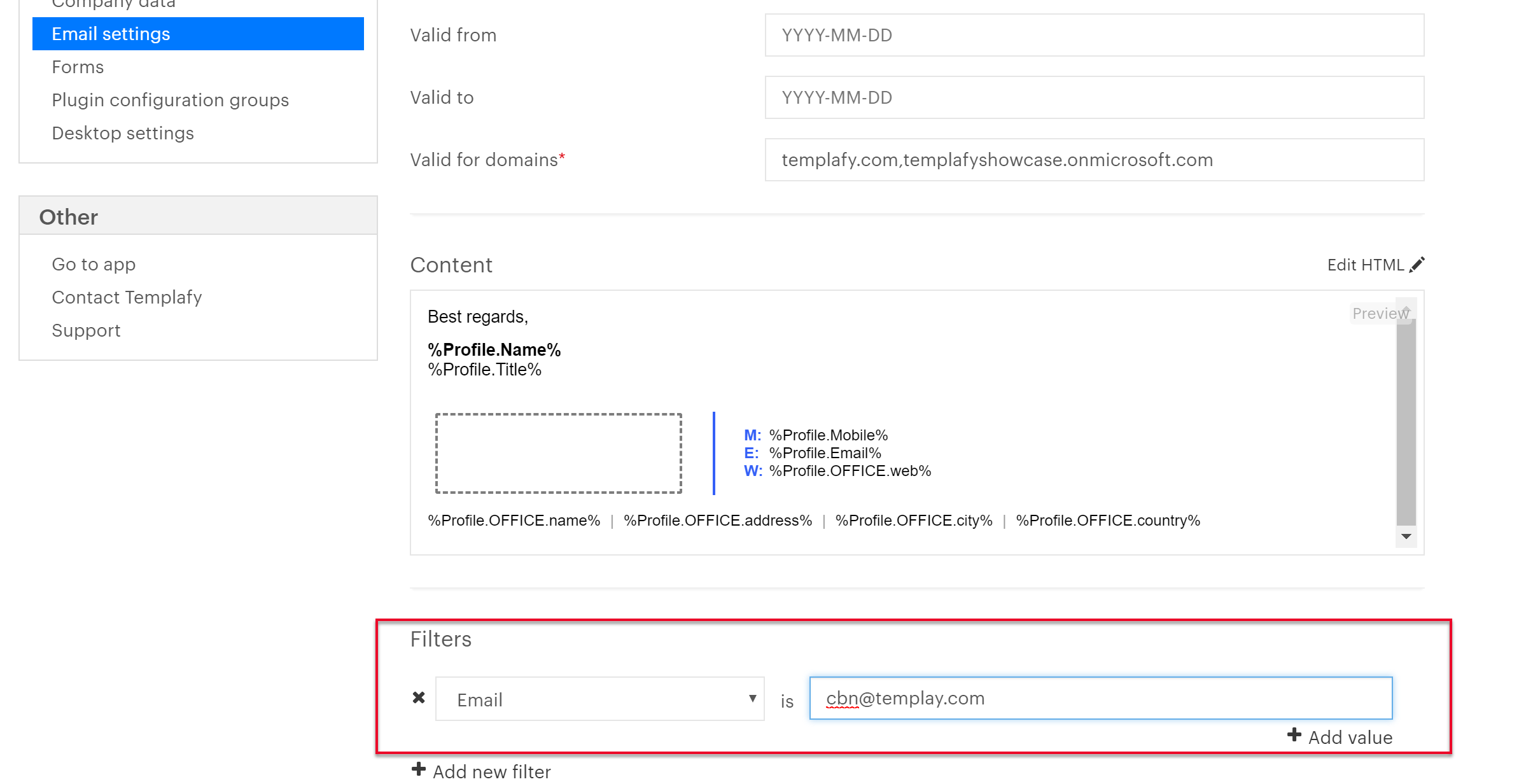Click the Valid to date field

[1093, 97]
